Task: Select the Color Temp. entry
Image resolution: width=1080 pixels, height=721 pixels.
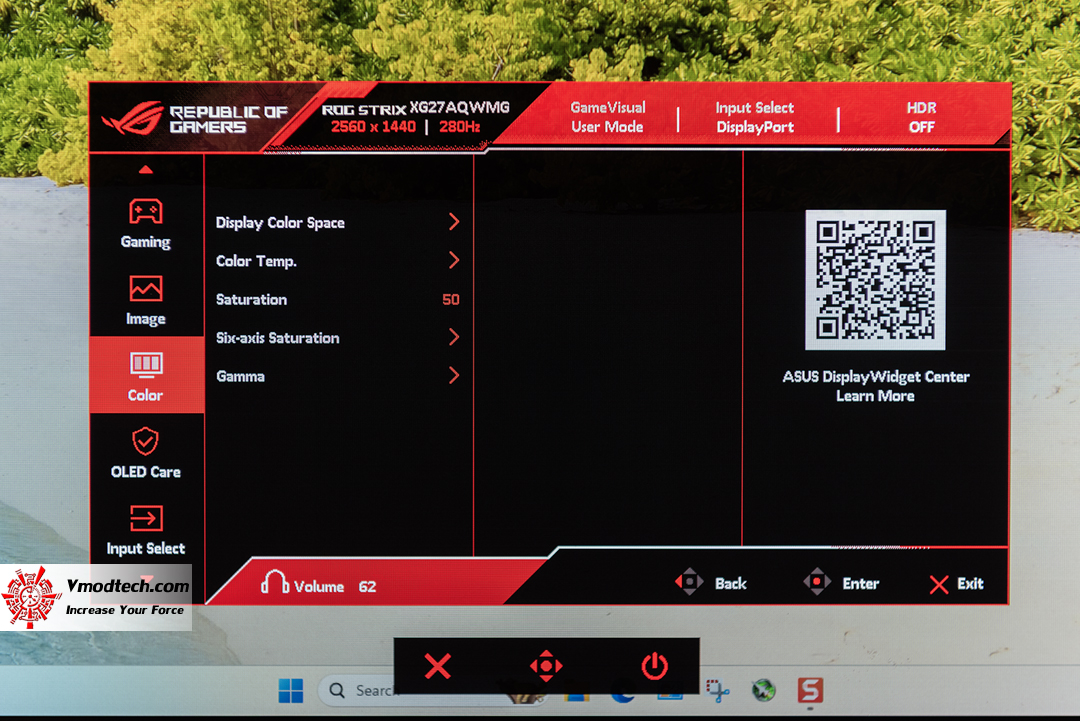Action: pos(338,261)
